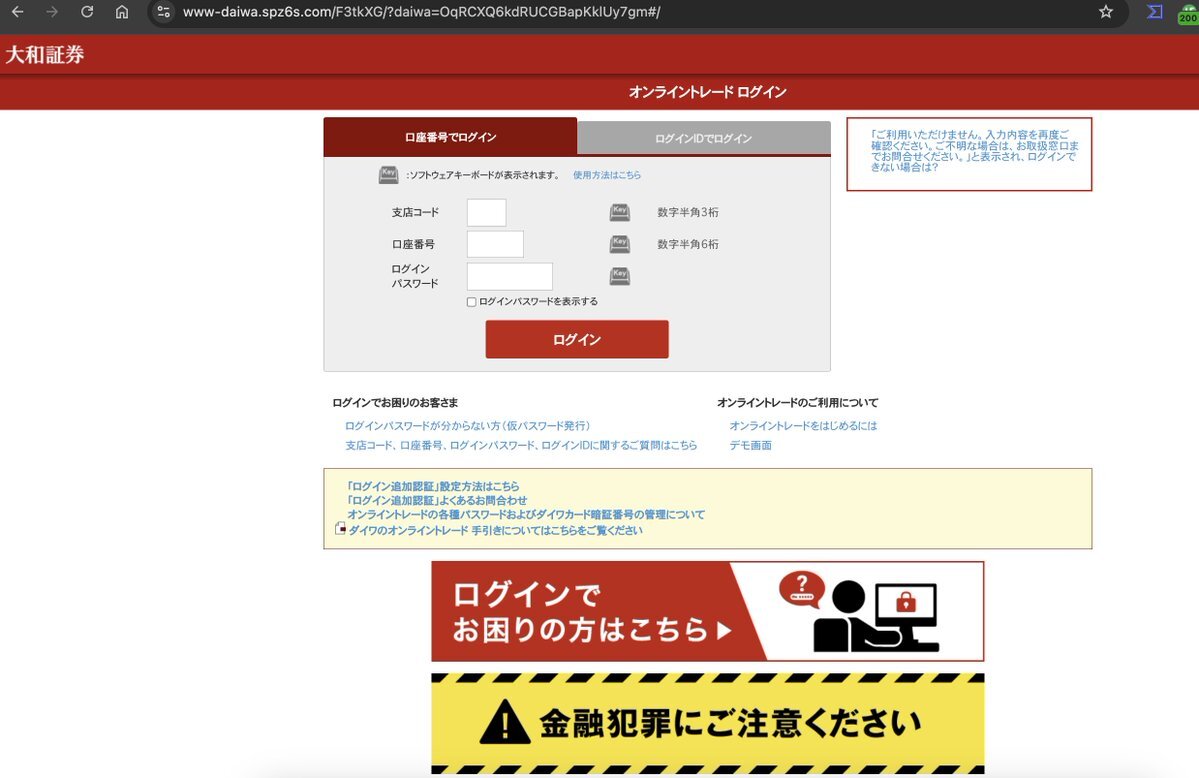Select the 口座番号でログイン tab
Image resolution: width=1199 pixels, height=778 pixels.
pos(450,137)
